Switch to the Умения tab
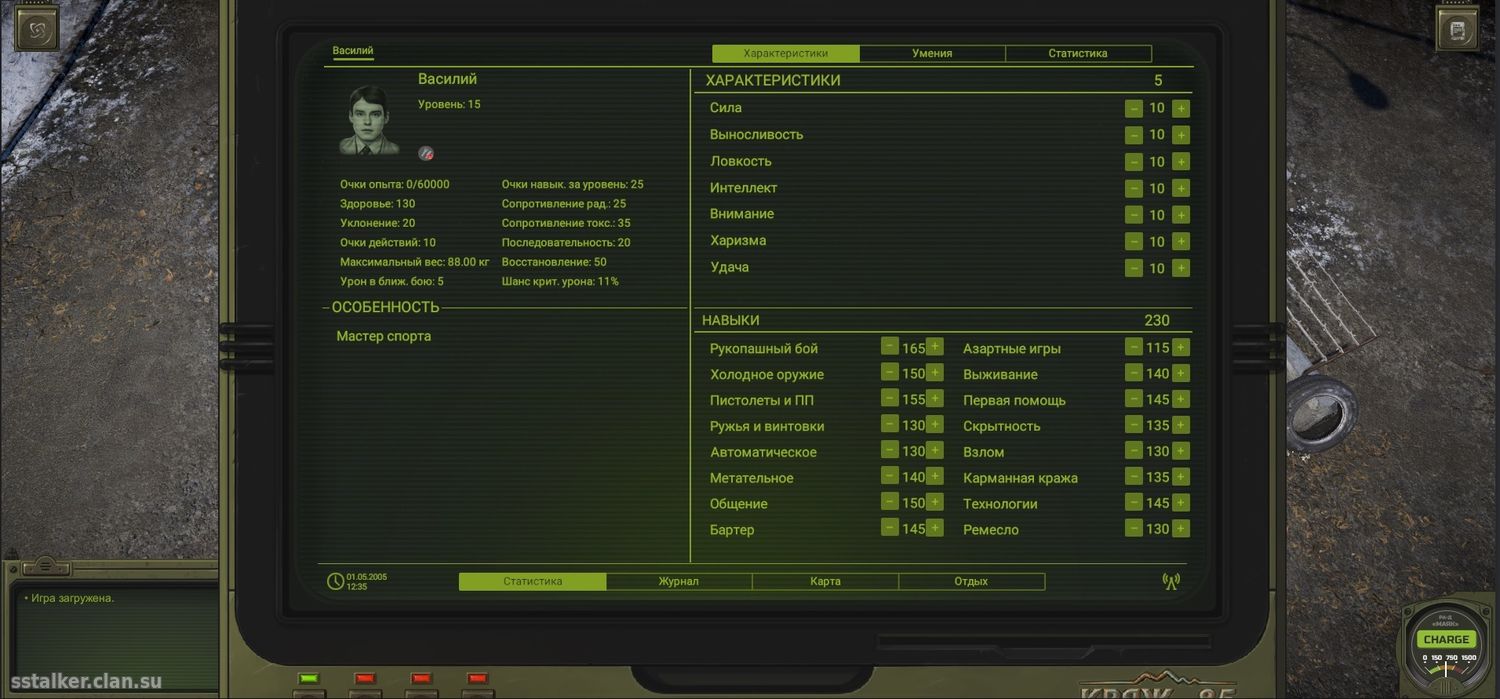The width and height of the screenshot is (1500, 699). point(932,54)
